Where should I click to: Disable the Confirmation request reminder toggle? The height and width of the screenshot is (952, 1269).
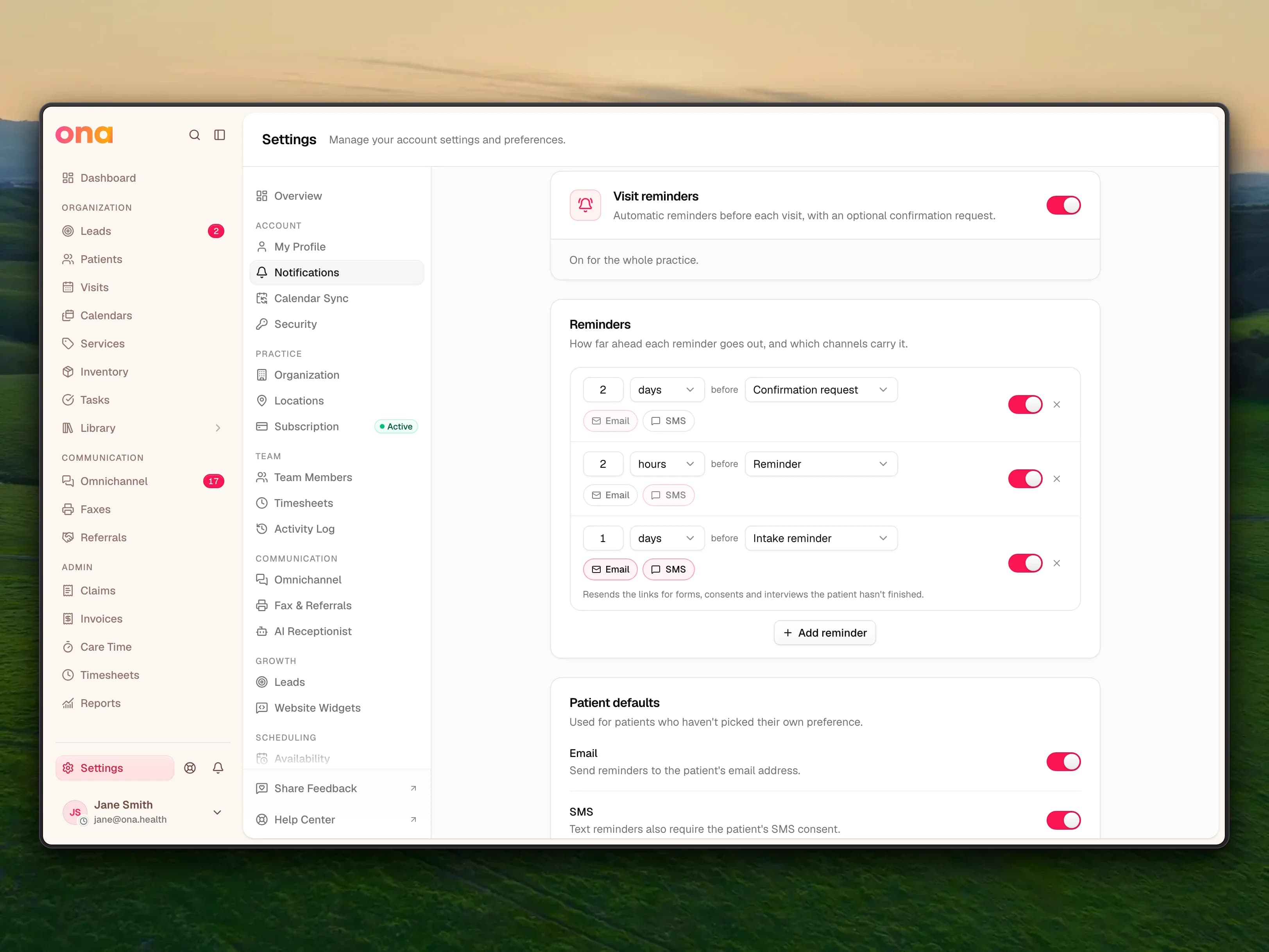[x=1025, y=404]
